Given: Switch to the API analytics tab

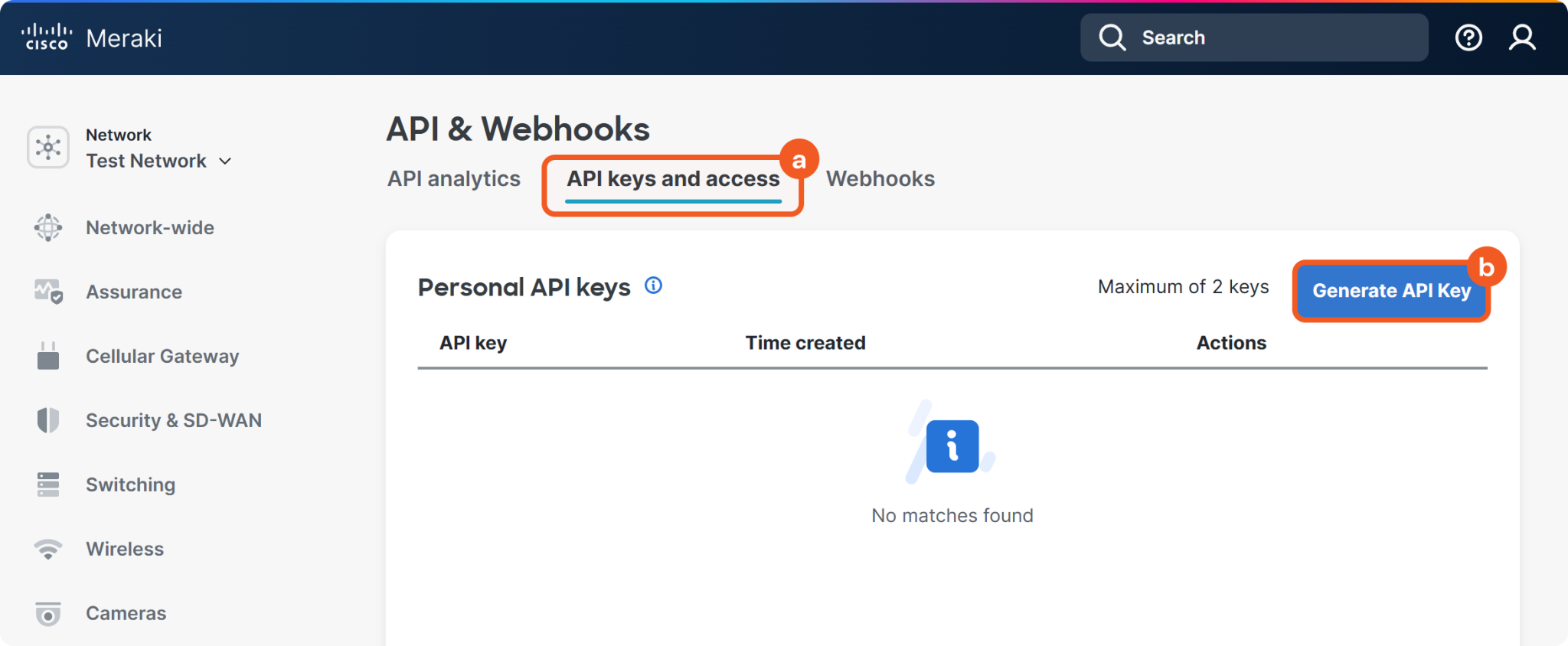Looking at the screenshot, I should [453, 178].
